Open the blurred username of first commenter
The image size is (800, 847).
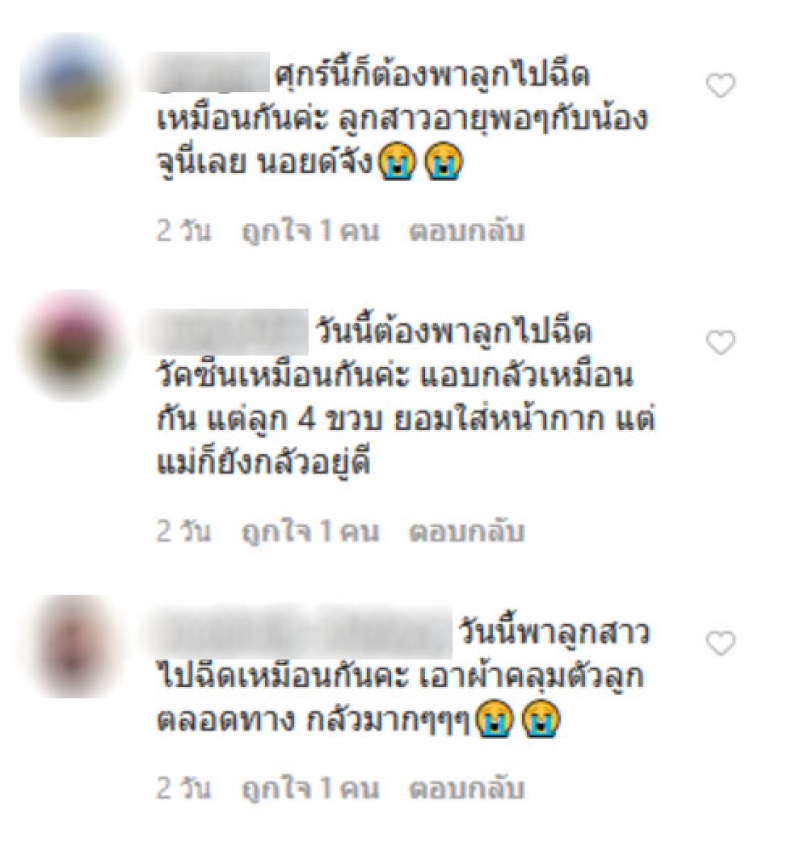pyautogui.click(x=206, y=72)
